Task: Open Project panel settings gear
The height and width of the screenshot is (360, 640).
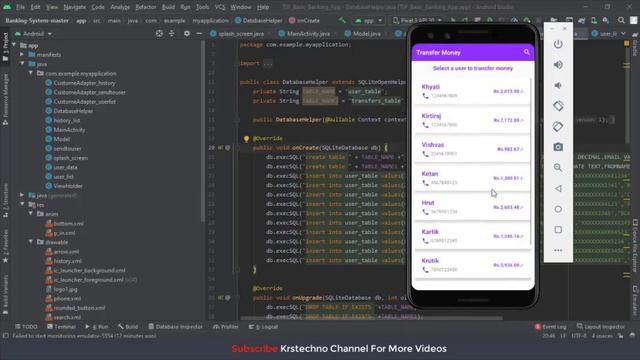Action: click(x=187, y=33)
